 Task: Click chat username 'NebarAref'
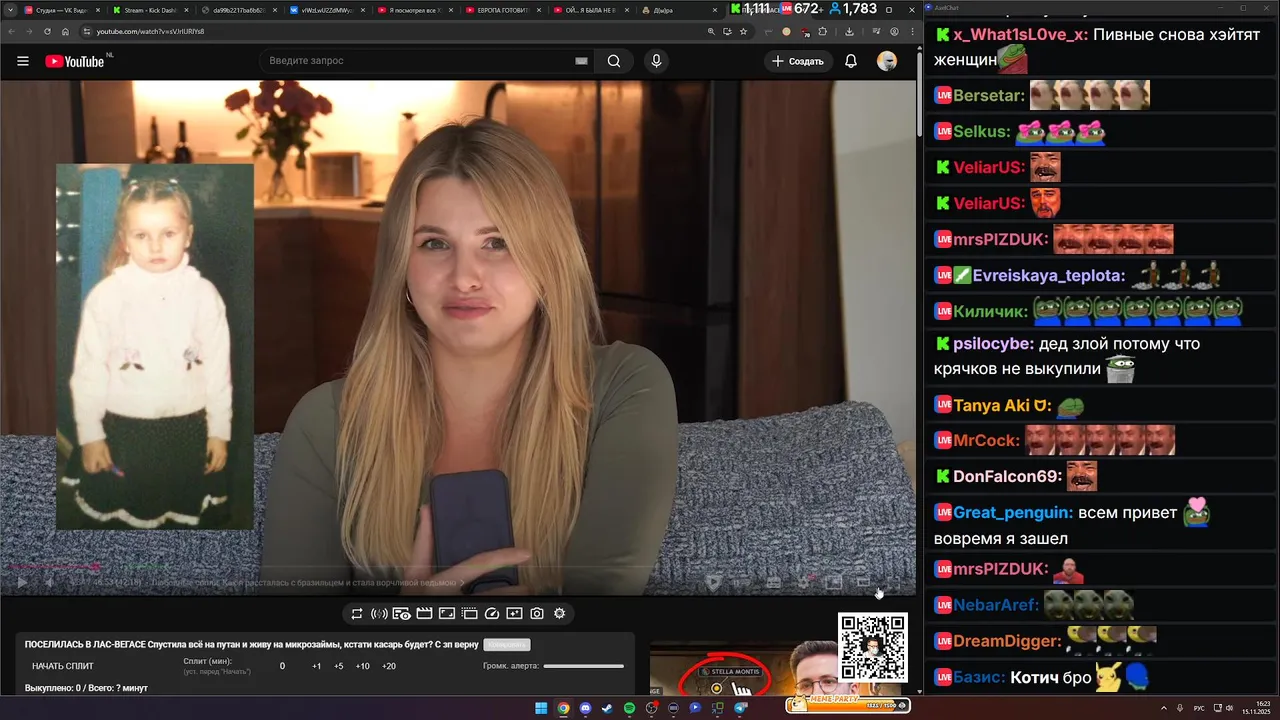tap(994, 605)
